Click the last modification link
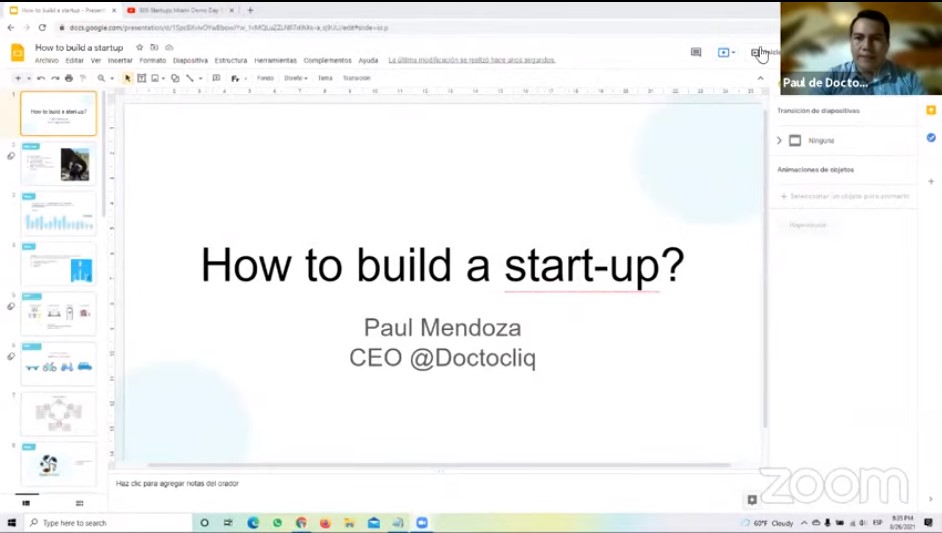The height and width of the screenshot is (533, 942). [x=472, y=60]
